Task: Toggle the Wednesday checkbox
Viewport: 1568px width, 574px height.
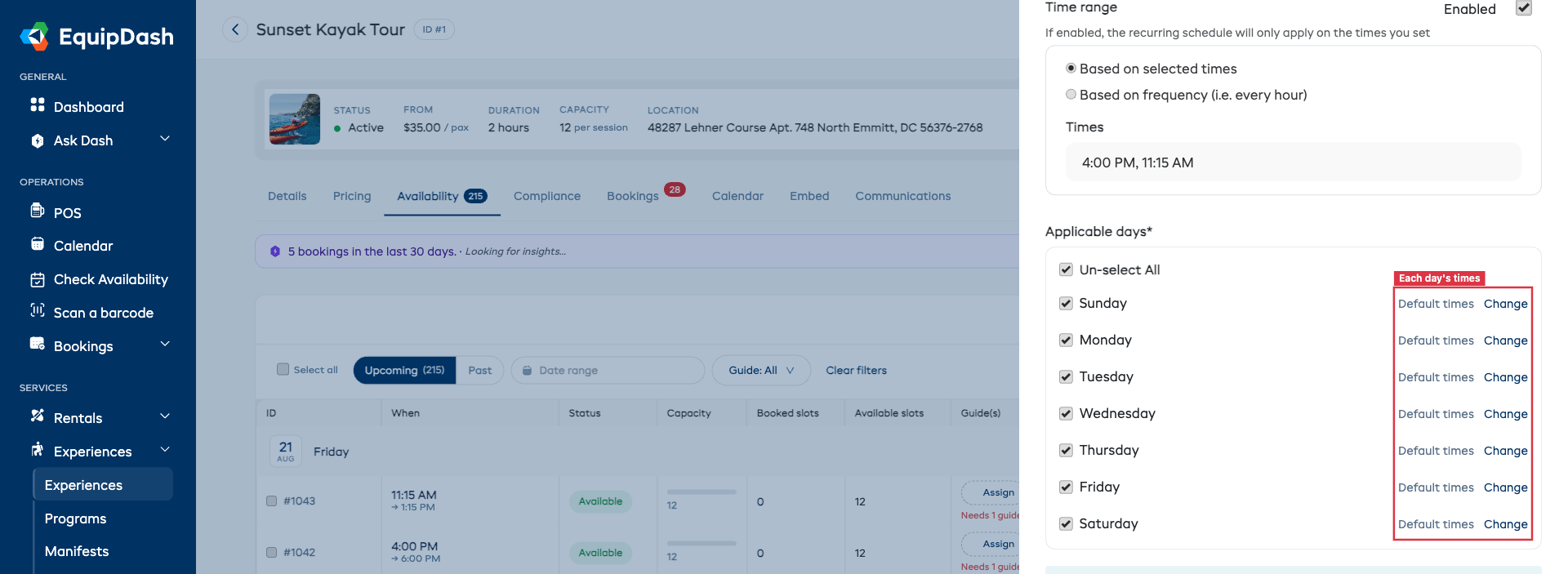Action: coord(1066,413)
